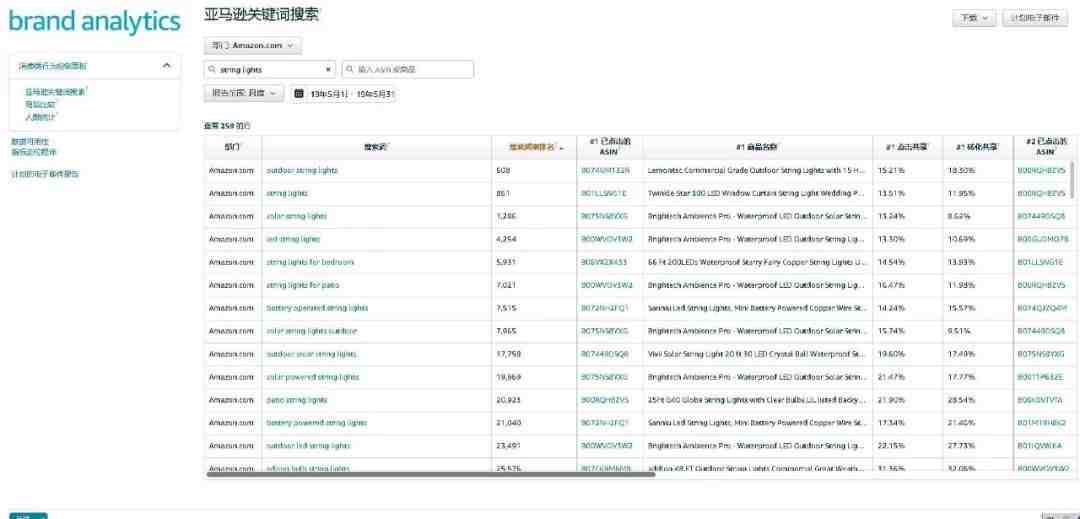Select the 'Lemontec Commercial Grade' product title cell
The image size is (1080, 519).
tap(756, 170)
